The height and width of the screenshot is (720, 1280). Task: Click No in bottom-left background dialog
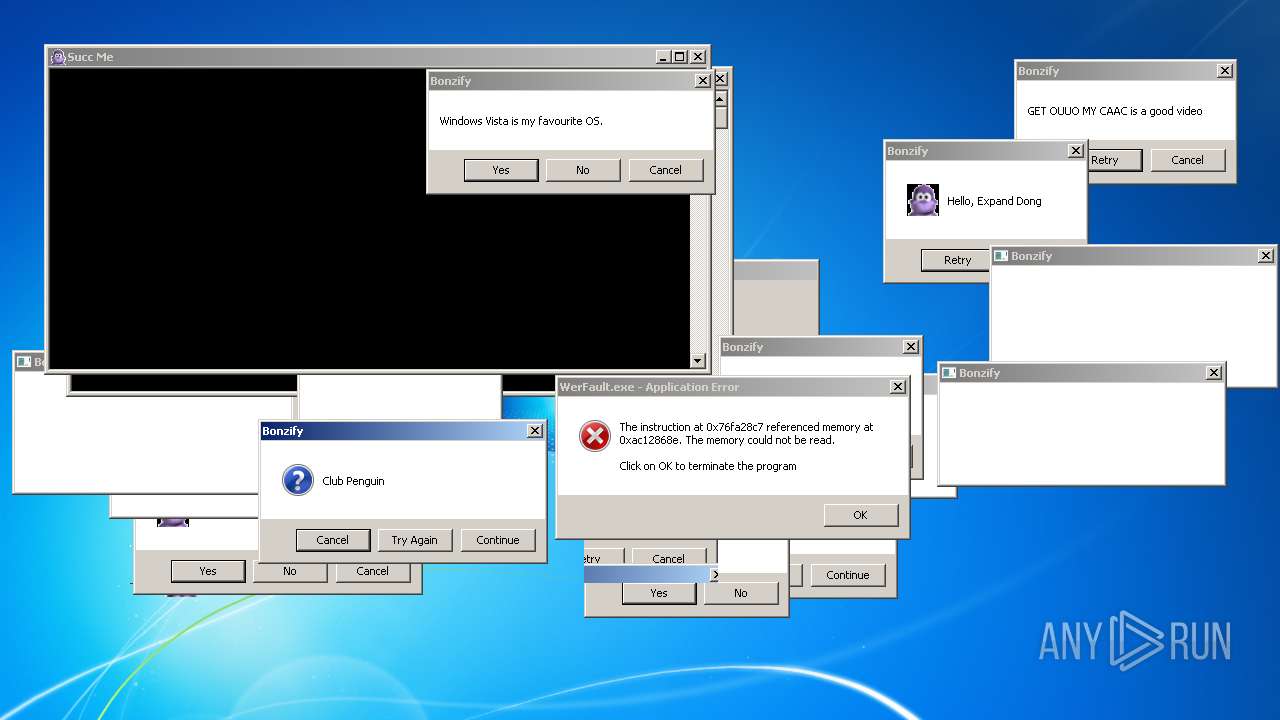290,573
